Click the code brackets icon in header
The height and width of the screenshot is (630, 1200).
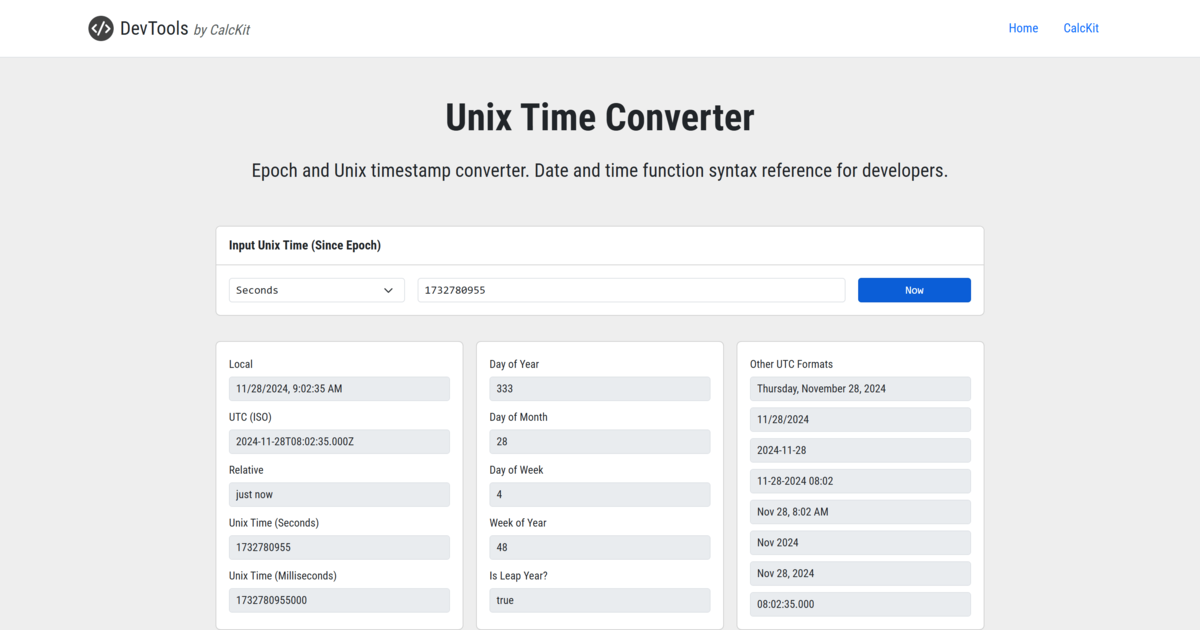pyautogui.click(x=101, y=28)
